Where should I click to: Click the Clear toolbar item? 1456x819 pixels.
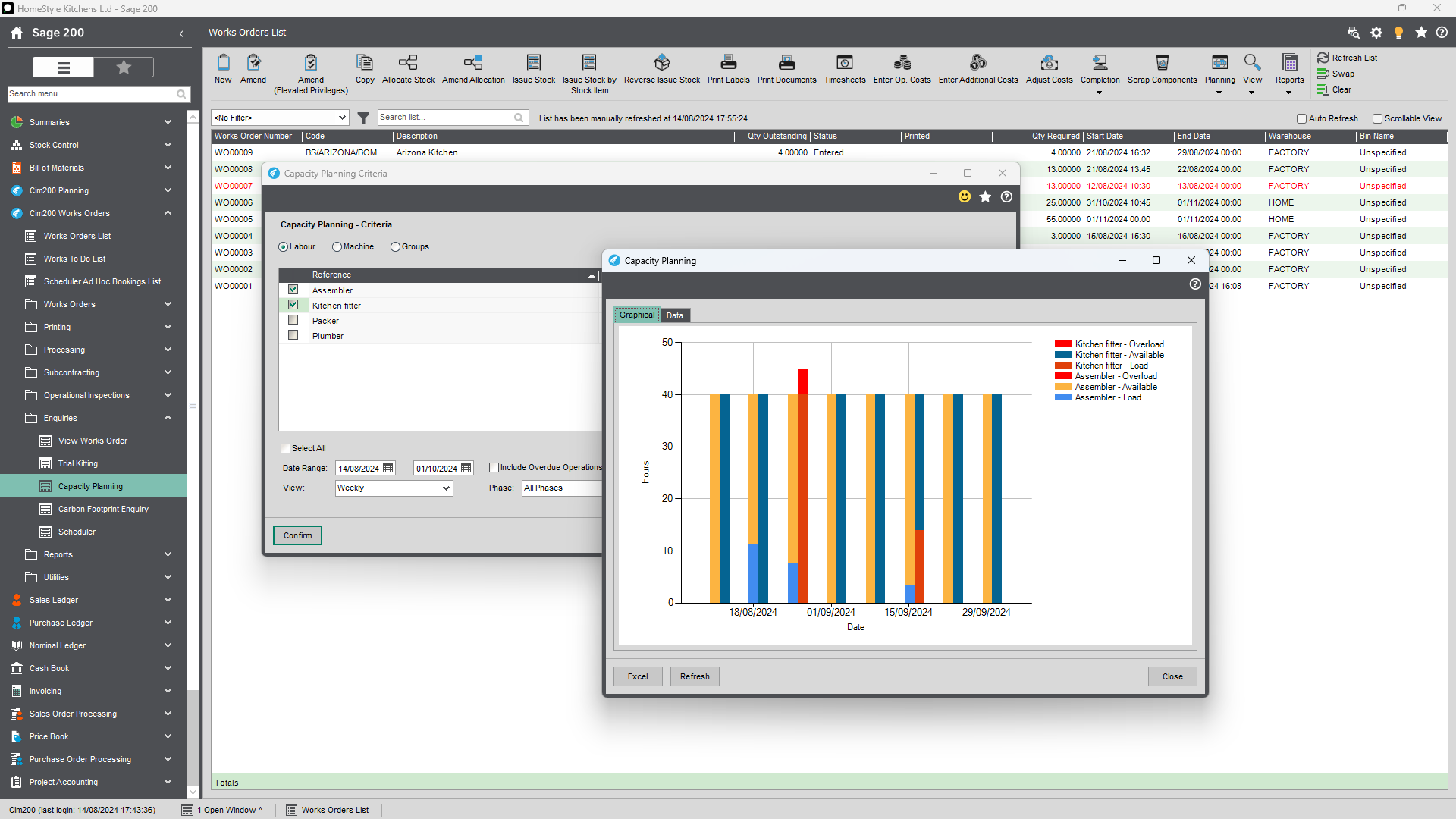(x=1335, y=89)
